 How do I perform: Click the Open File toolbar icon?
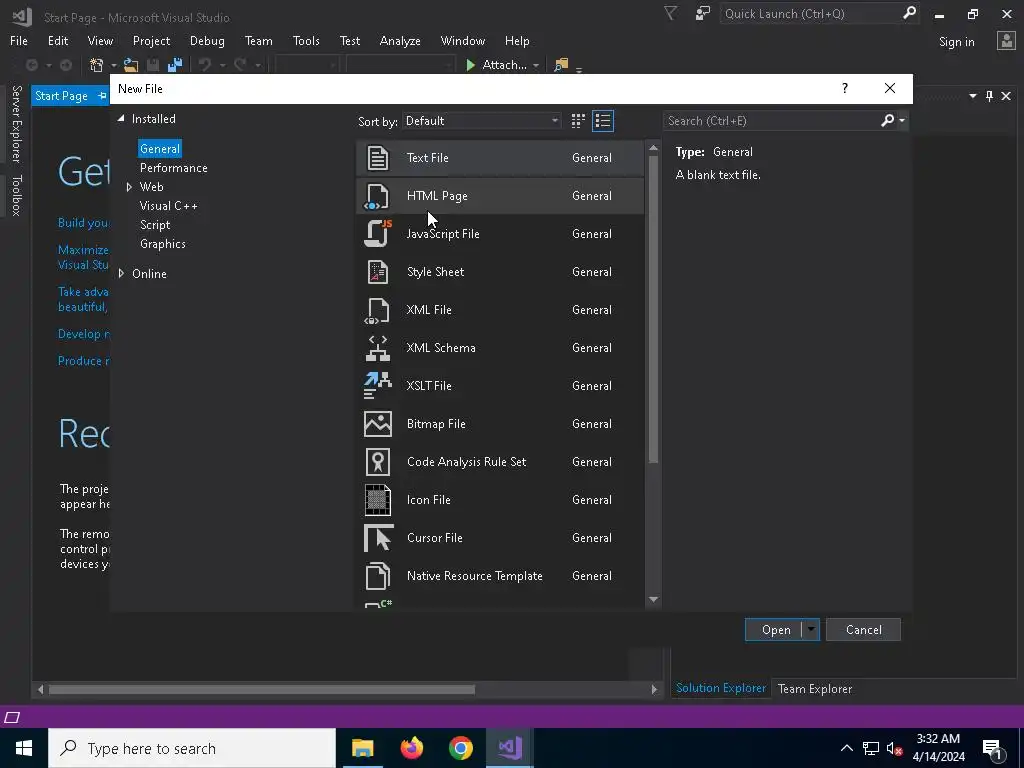(x=131, y=65)
